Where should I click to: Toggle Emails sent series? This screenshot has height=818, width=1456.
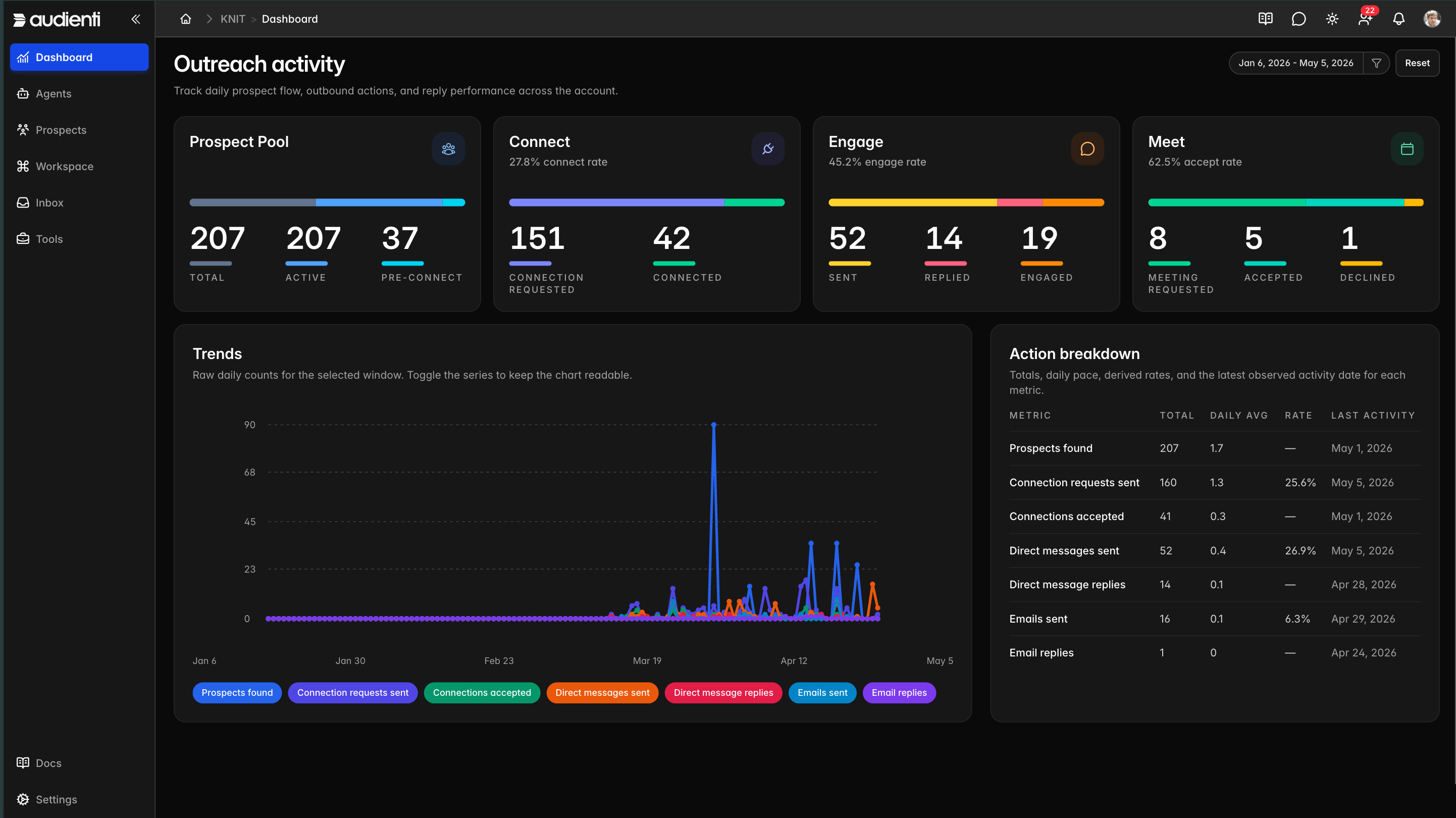(x=822, y=692)
